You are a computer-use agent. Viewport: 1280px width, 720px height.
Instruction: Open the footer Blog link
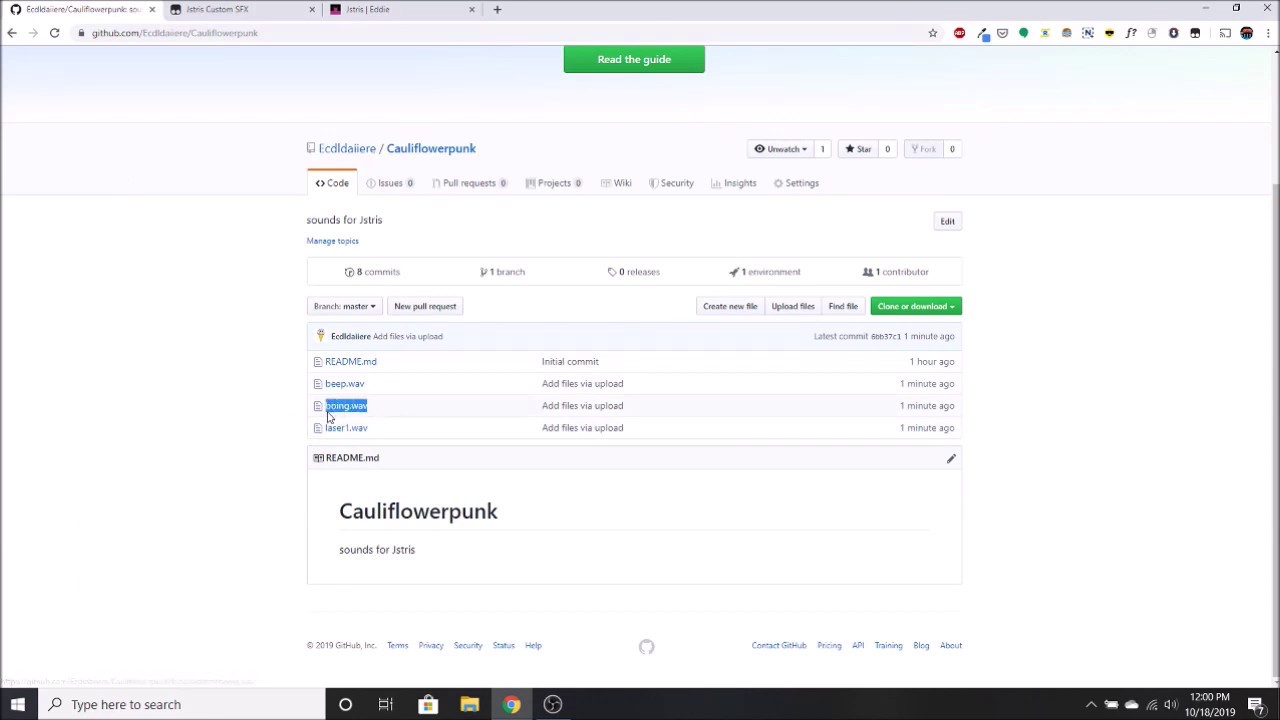click(x=921, y=646)
